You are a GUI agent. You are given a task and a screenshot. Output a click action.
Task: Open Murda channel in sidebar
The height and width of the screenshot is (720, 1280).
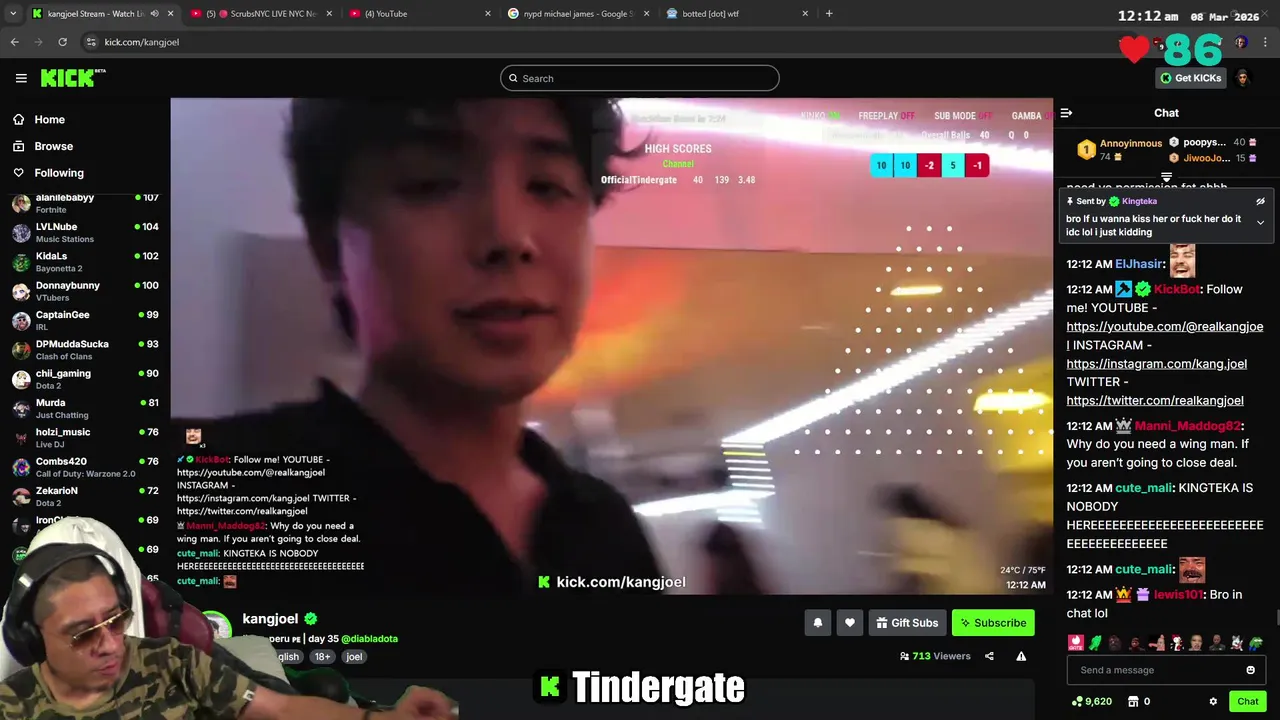[x=85, y=408]
